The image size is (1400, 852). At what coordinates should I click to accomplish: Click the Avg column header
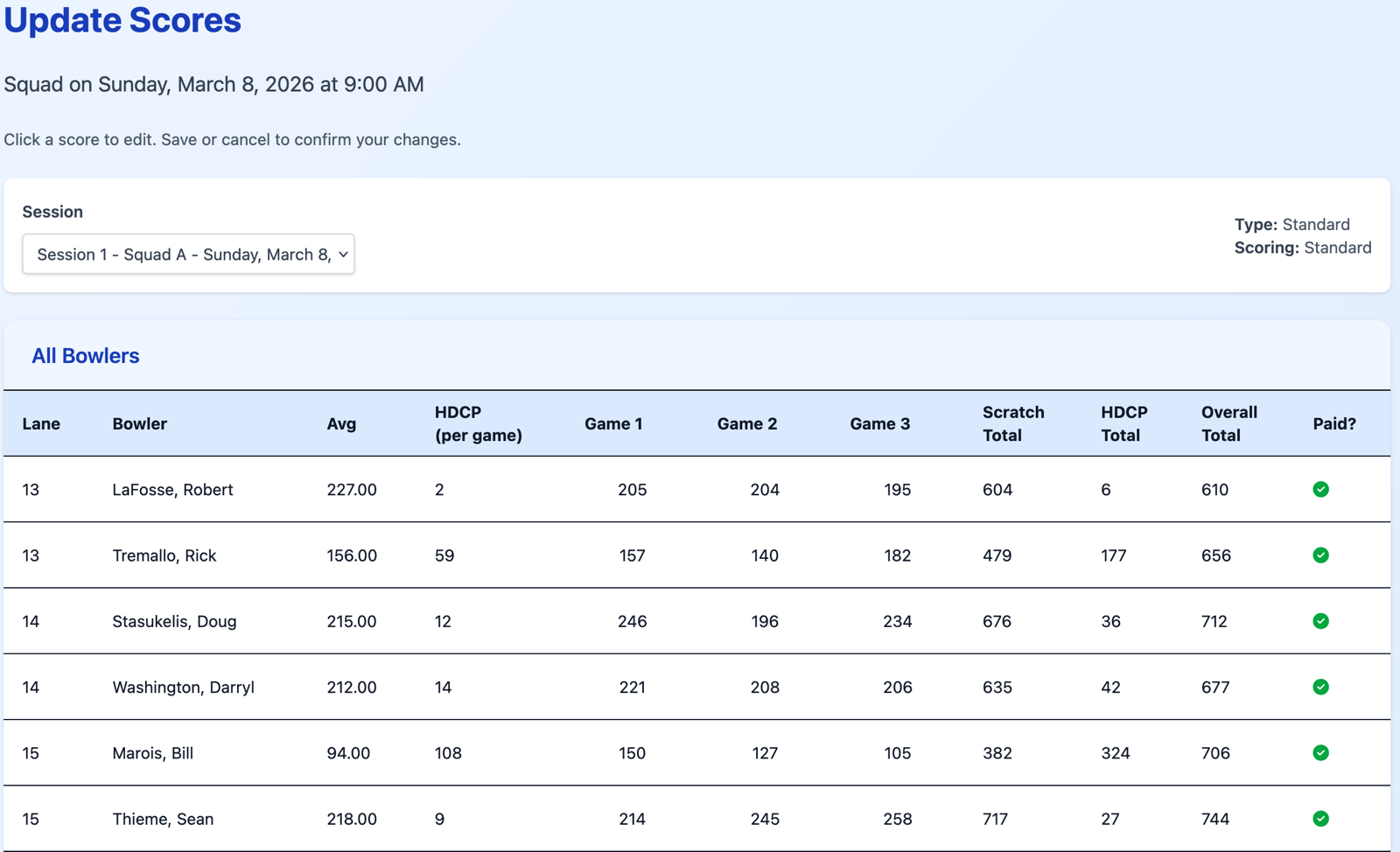(341, 423)
